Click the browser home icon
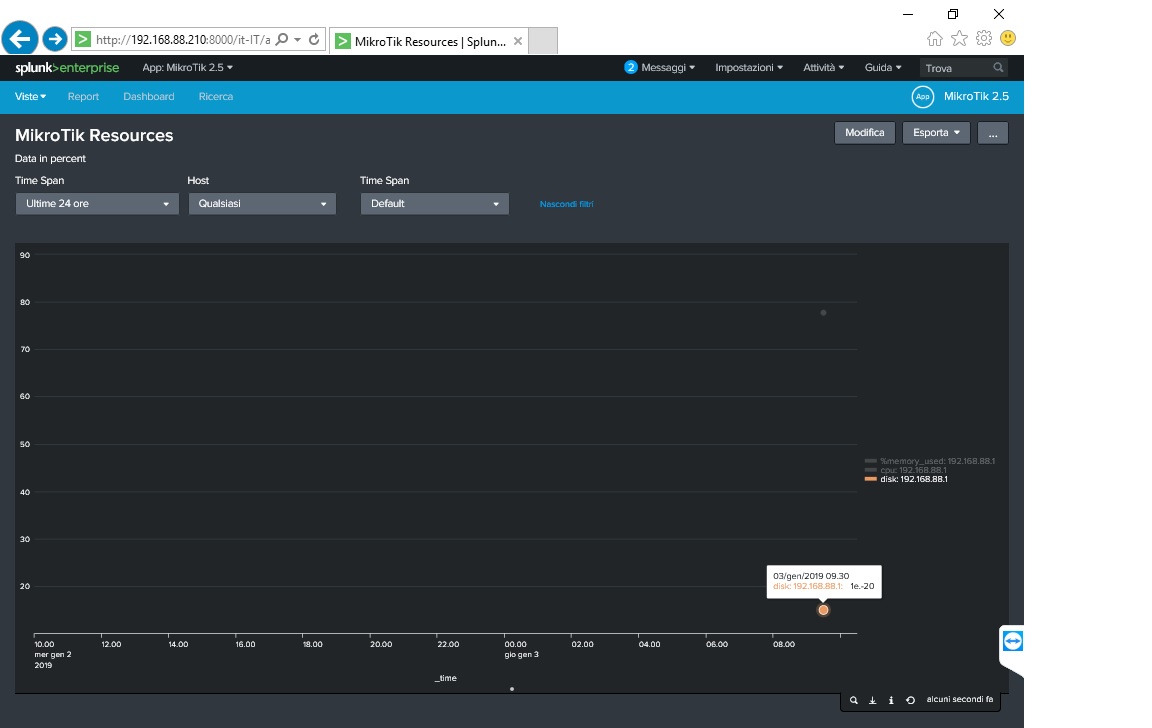1152x728 pixels. [x=935, y=38]
